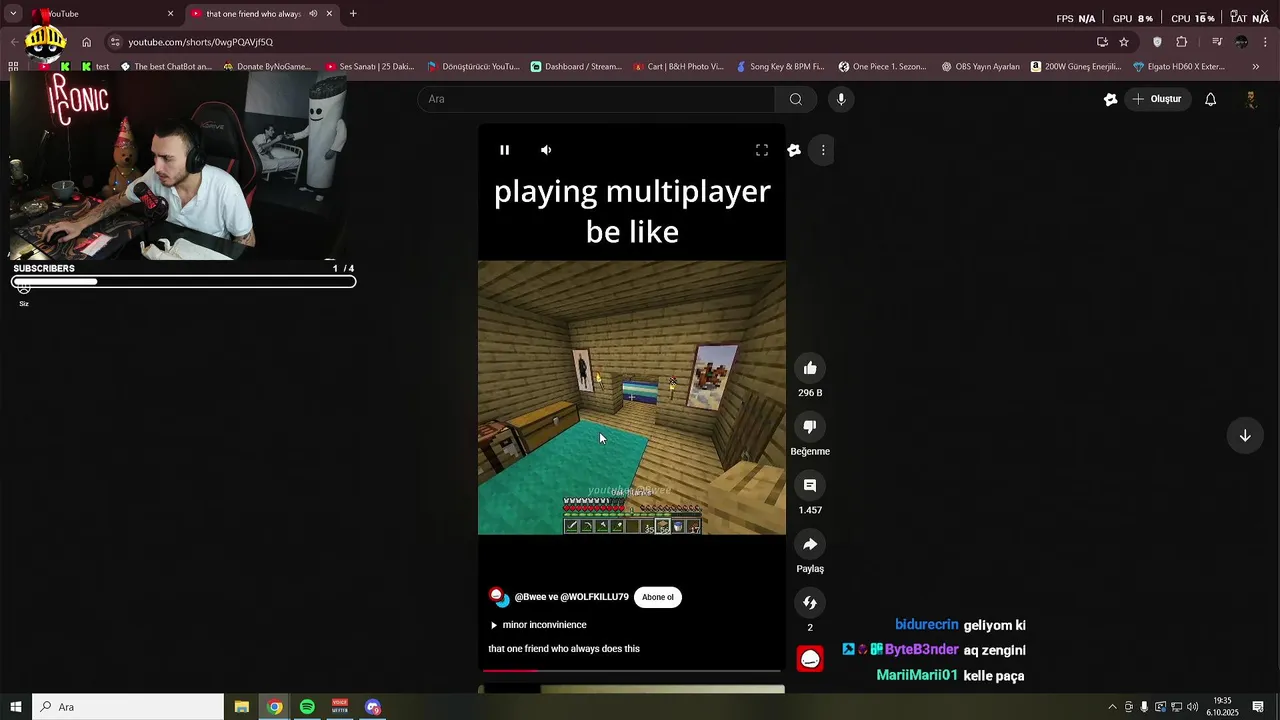Open the @Bwee ve @WOLFKILLU79 channel link

[571, 597]
